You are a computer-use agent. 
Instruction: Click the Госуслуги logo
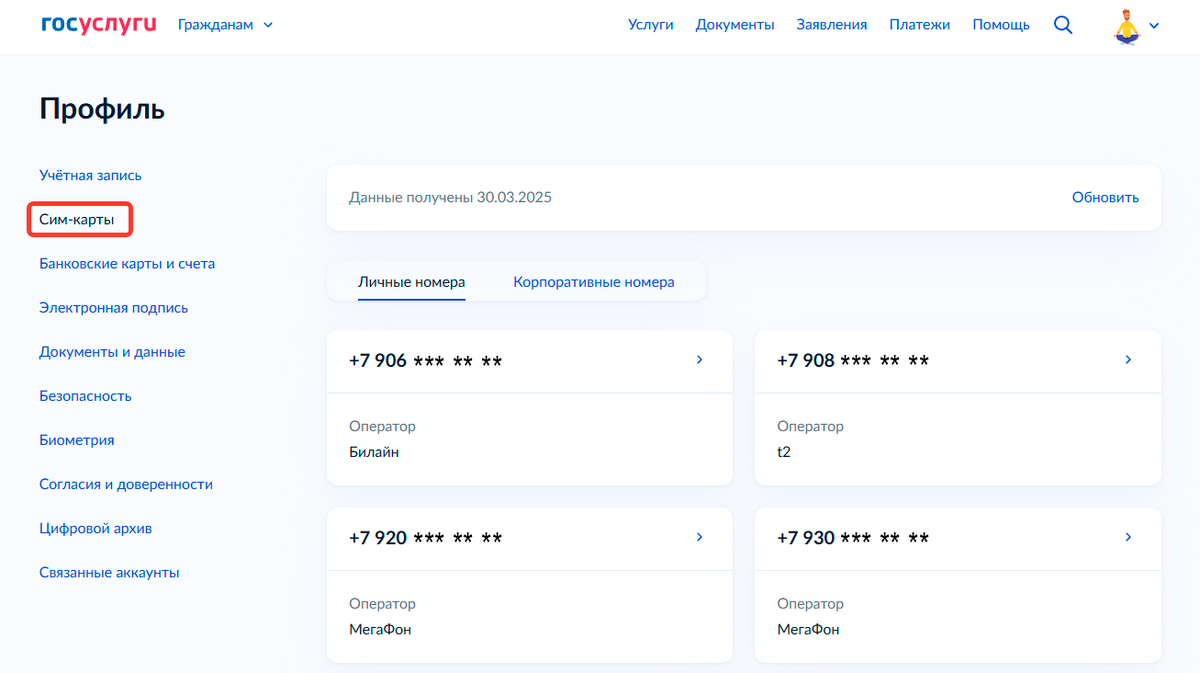pos(97,24)
